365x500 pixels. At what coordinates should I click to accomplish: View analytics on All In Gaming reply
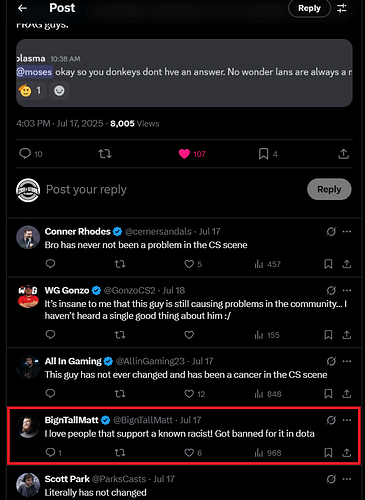pyautogui.click(x=268, y=394)
